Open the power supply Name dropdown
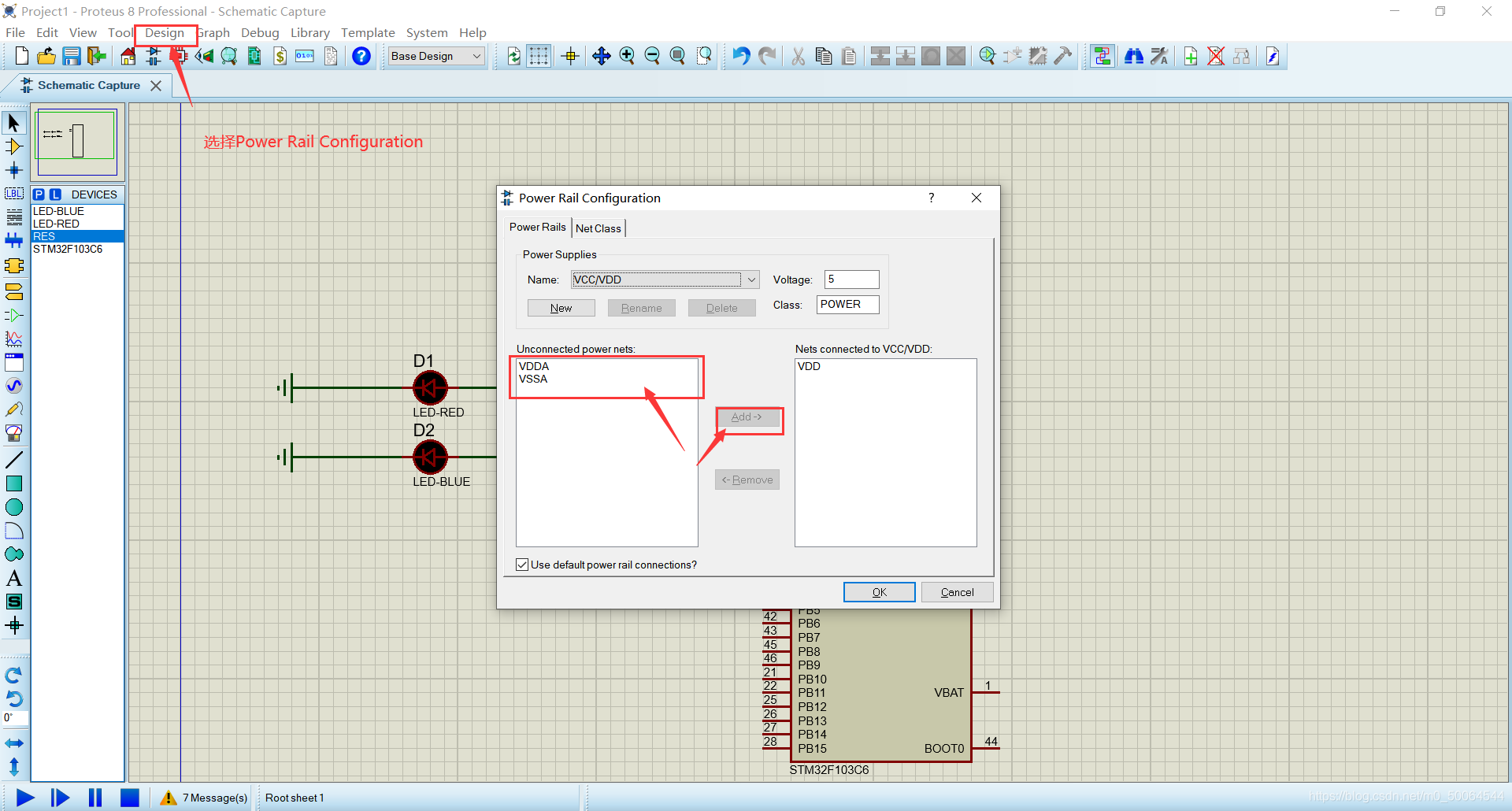The height and width of the screenshot is (811, 1512). click(752, 280)
